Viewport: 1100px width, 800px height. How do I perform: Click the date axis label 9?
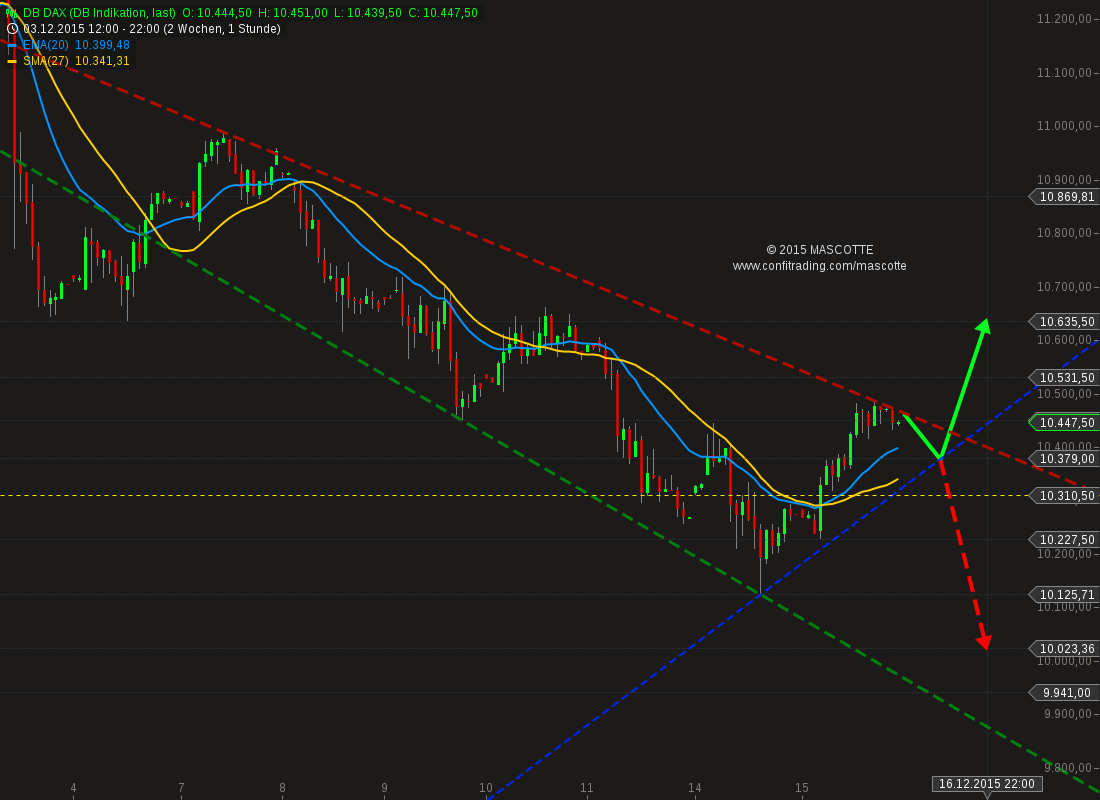(x=384, y=788)
